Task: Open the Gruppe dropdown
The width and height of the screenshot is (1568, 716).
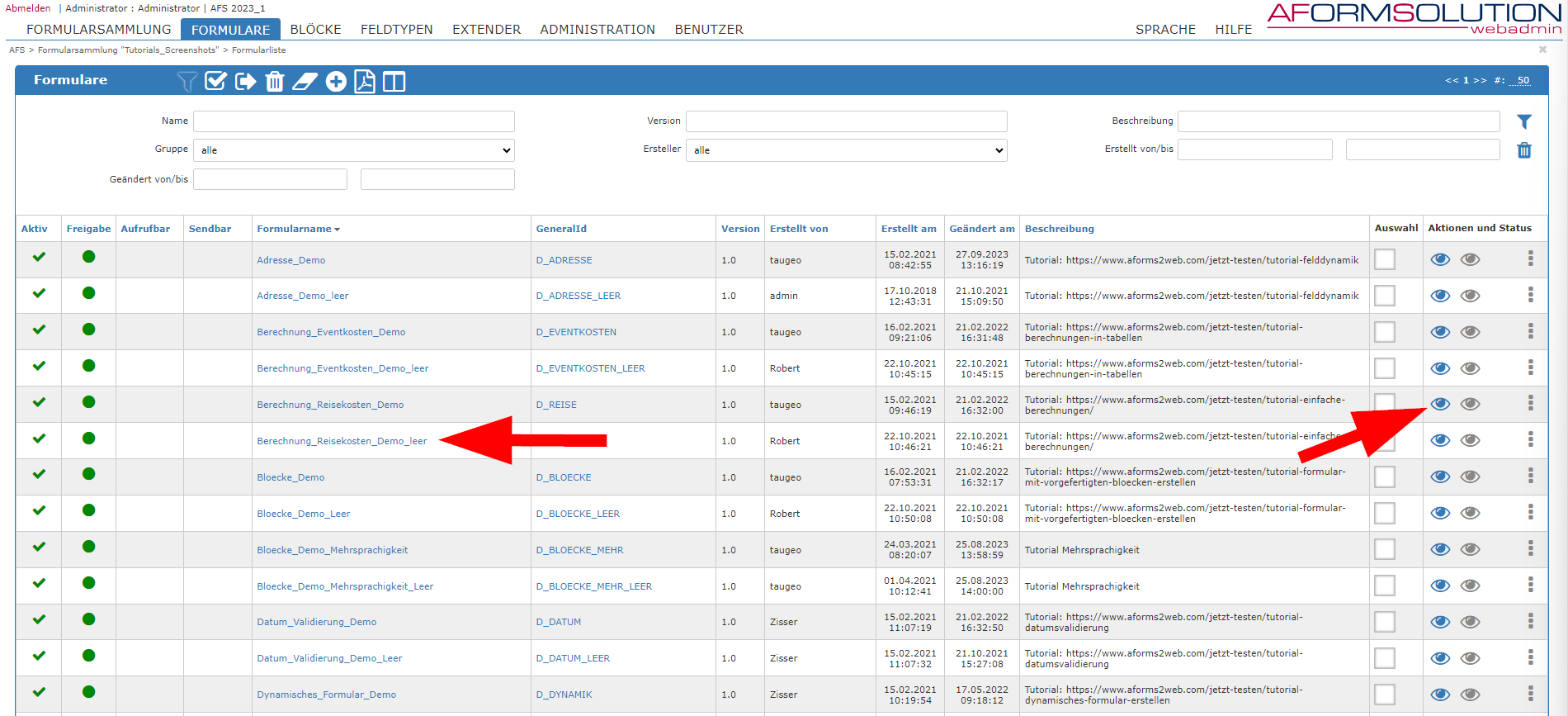Action: 353,150
